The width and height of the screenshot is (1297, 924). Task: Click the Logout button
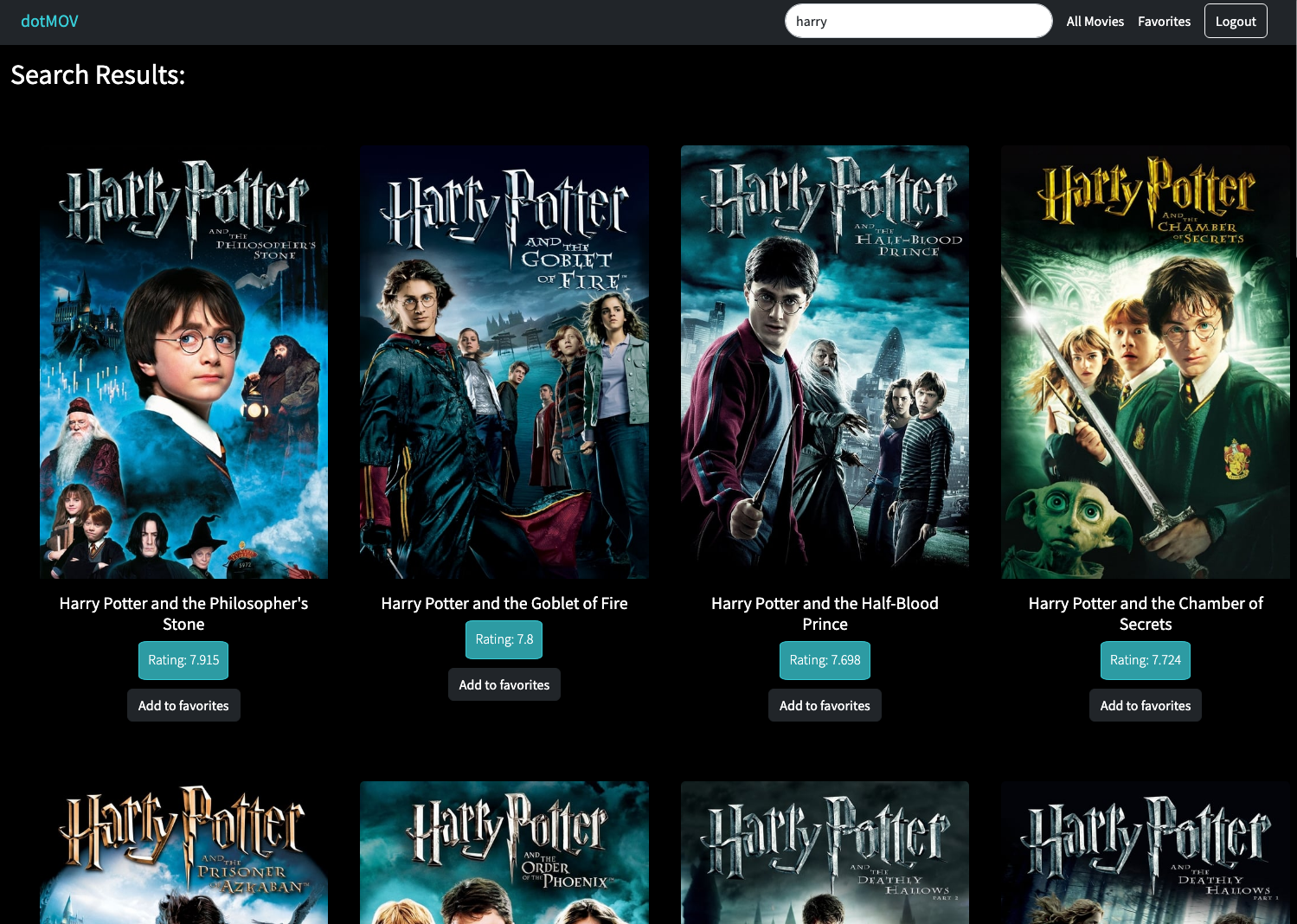click(x=1236, y=22)
